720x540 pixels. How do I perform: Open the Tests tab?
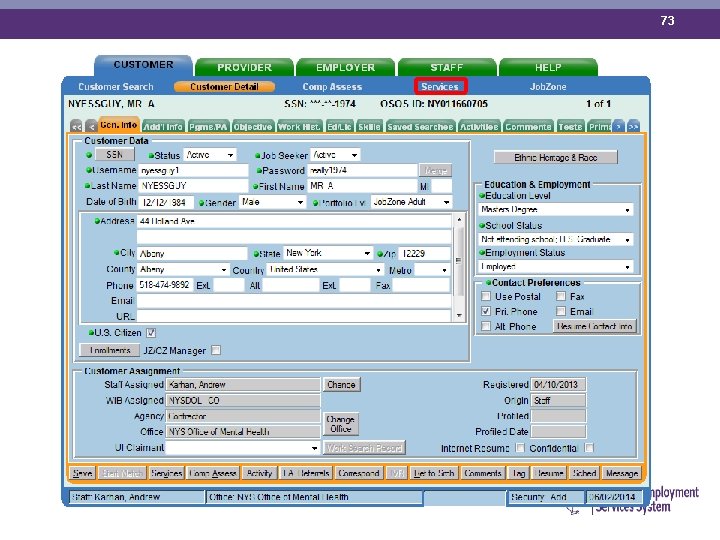tap(570, 127)
